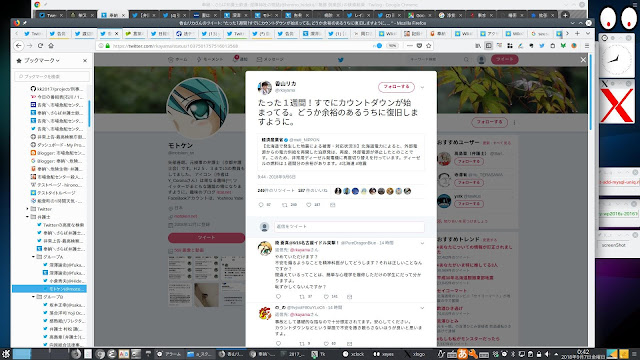Select the first Twitter tab in Chrome window
640x360 pixels.
50,15
